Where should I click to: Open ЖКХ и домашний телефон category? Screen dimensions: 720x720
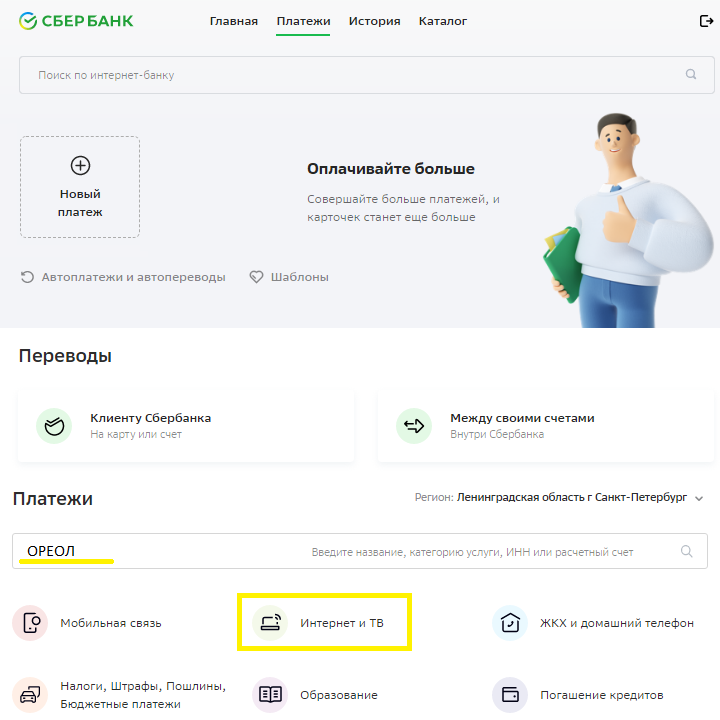click(593, 623)
